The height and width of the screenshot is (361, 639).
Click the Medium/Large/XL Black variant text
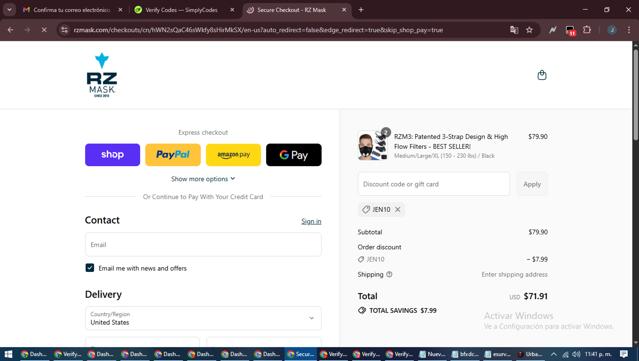click(444, 156)
